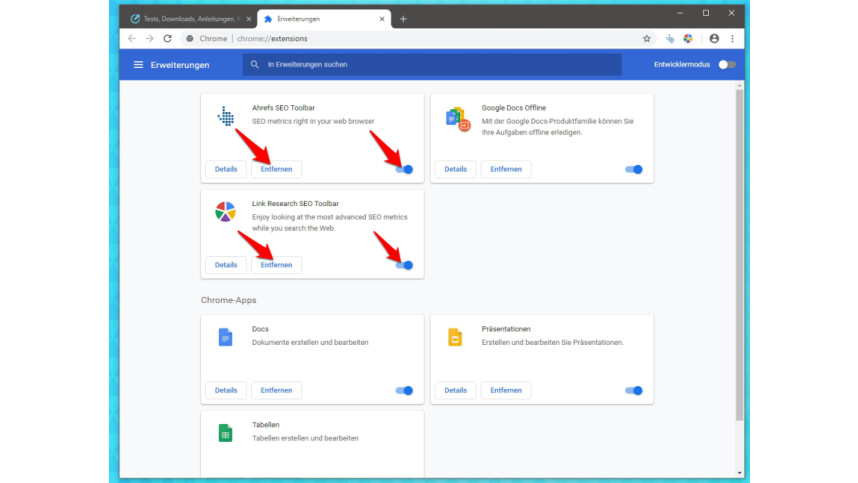Click the 'Ahrefs SEO Toolbar' title text
This screenshot has width=858, height=483.
(x=283, y=108)
